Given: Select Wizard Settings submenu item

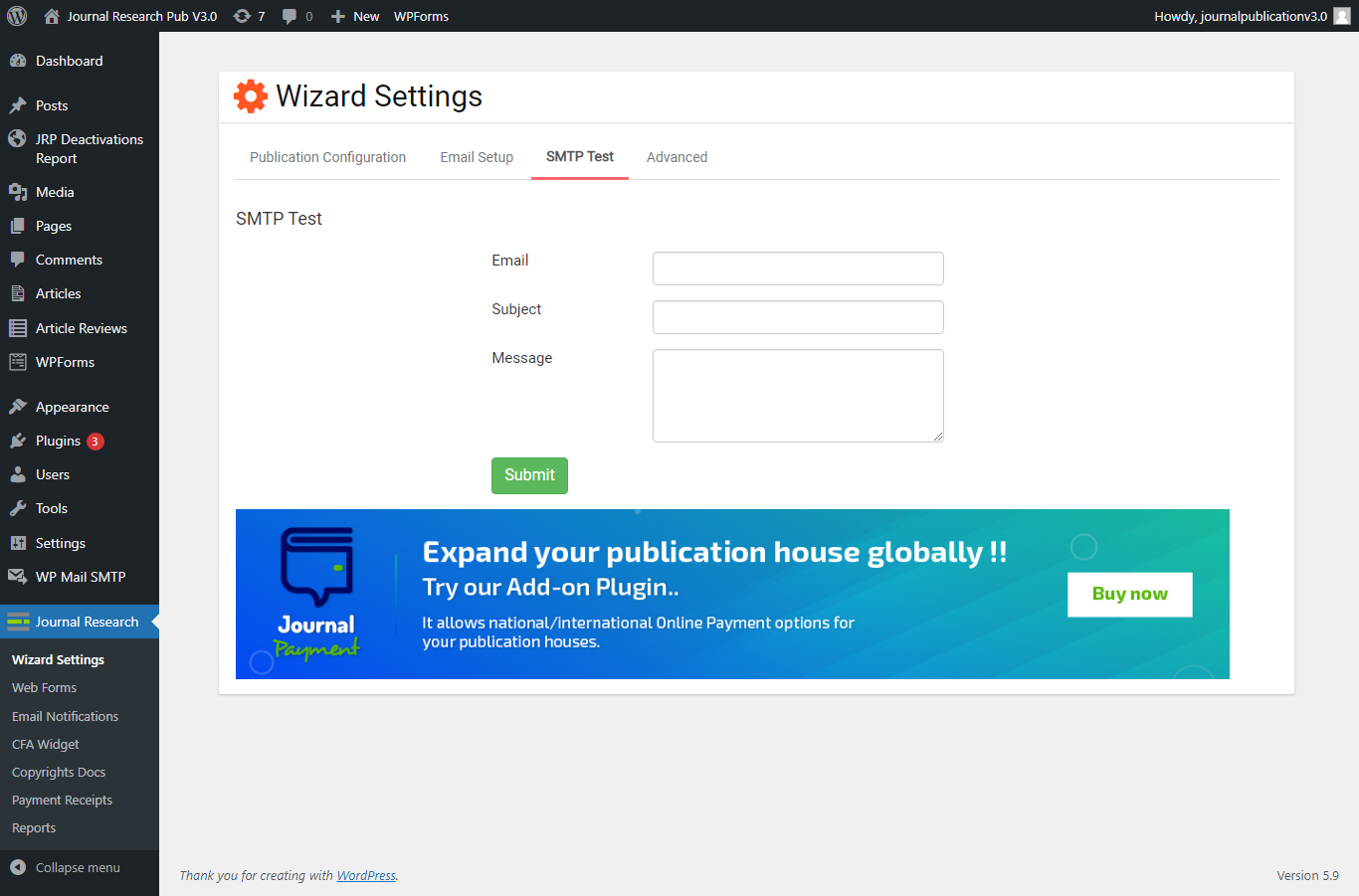Looking at the screenshot, I should [x=58, y=659].
